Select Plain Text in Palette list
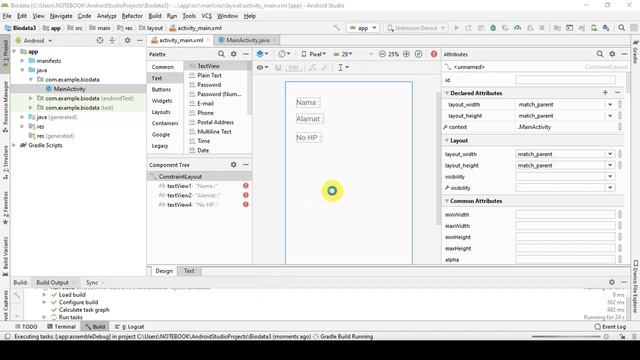 [x=209, y=75]
